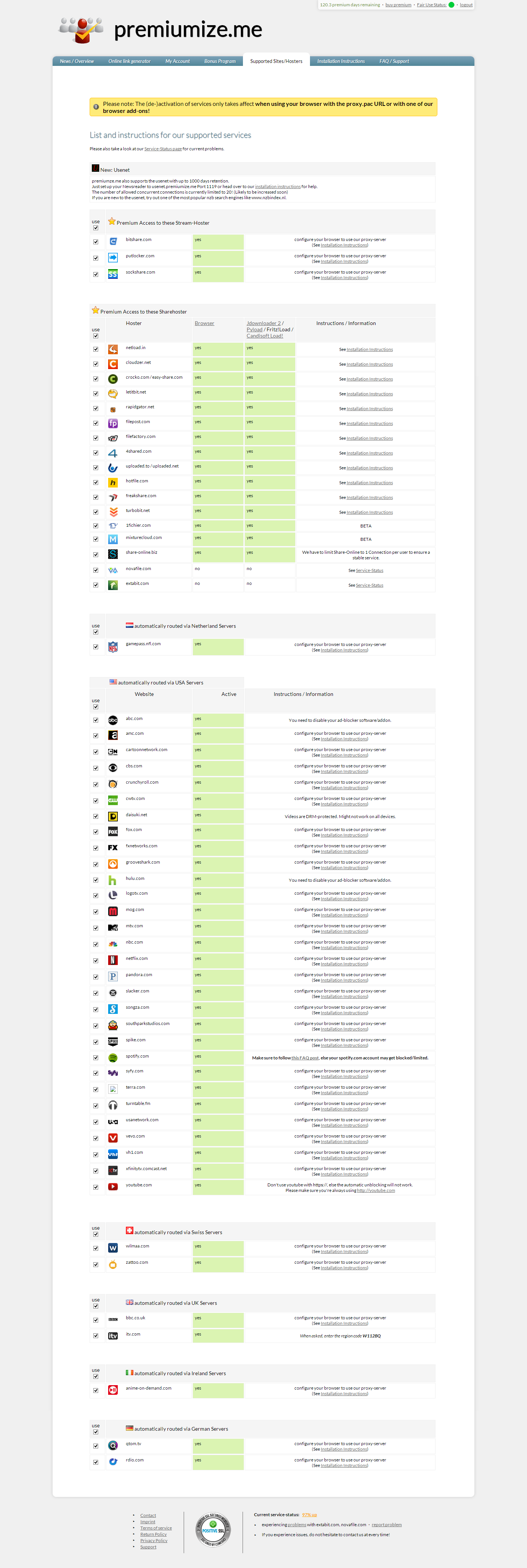Open the Service-Status page link
Image resolution: width=527 pixels, height=1568 pixels.
[163, 149]
